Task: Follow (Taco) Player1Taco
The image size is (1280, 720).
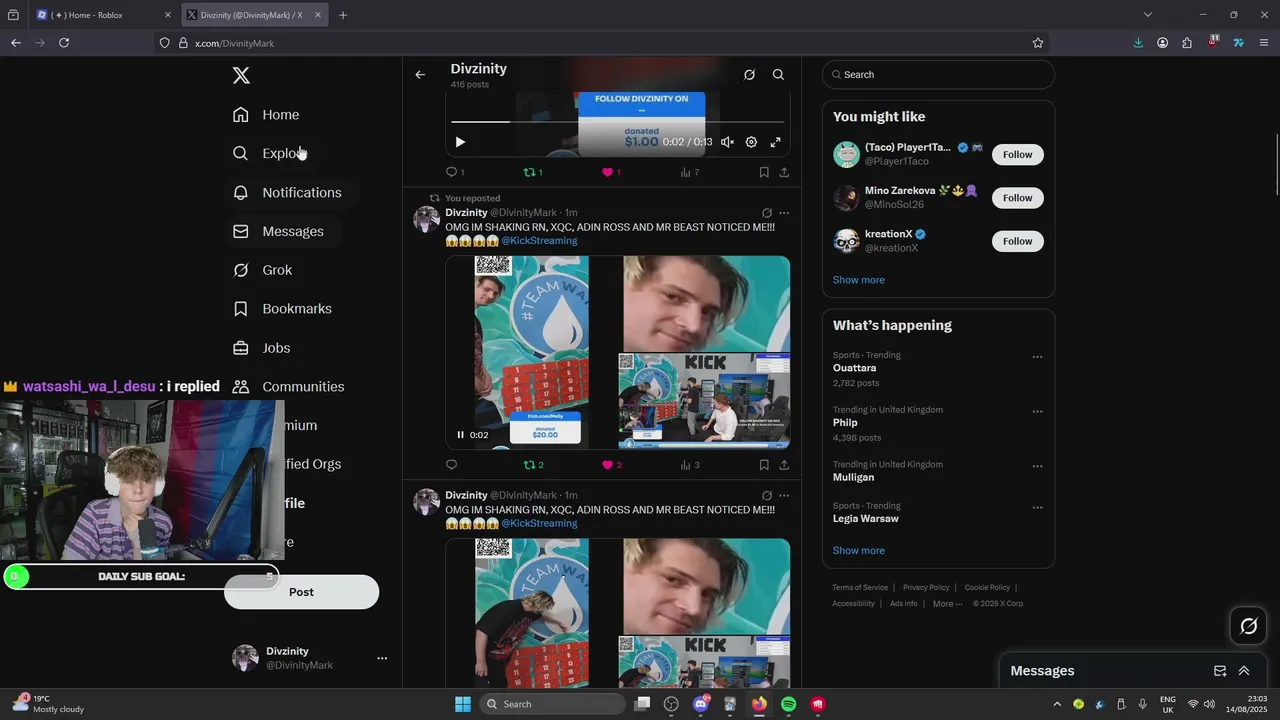Action: pyautogui.click(x=1017, y=154)
